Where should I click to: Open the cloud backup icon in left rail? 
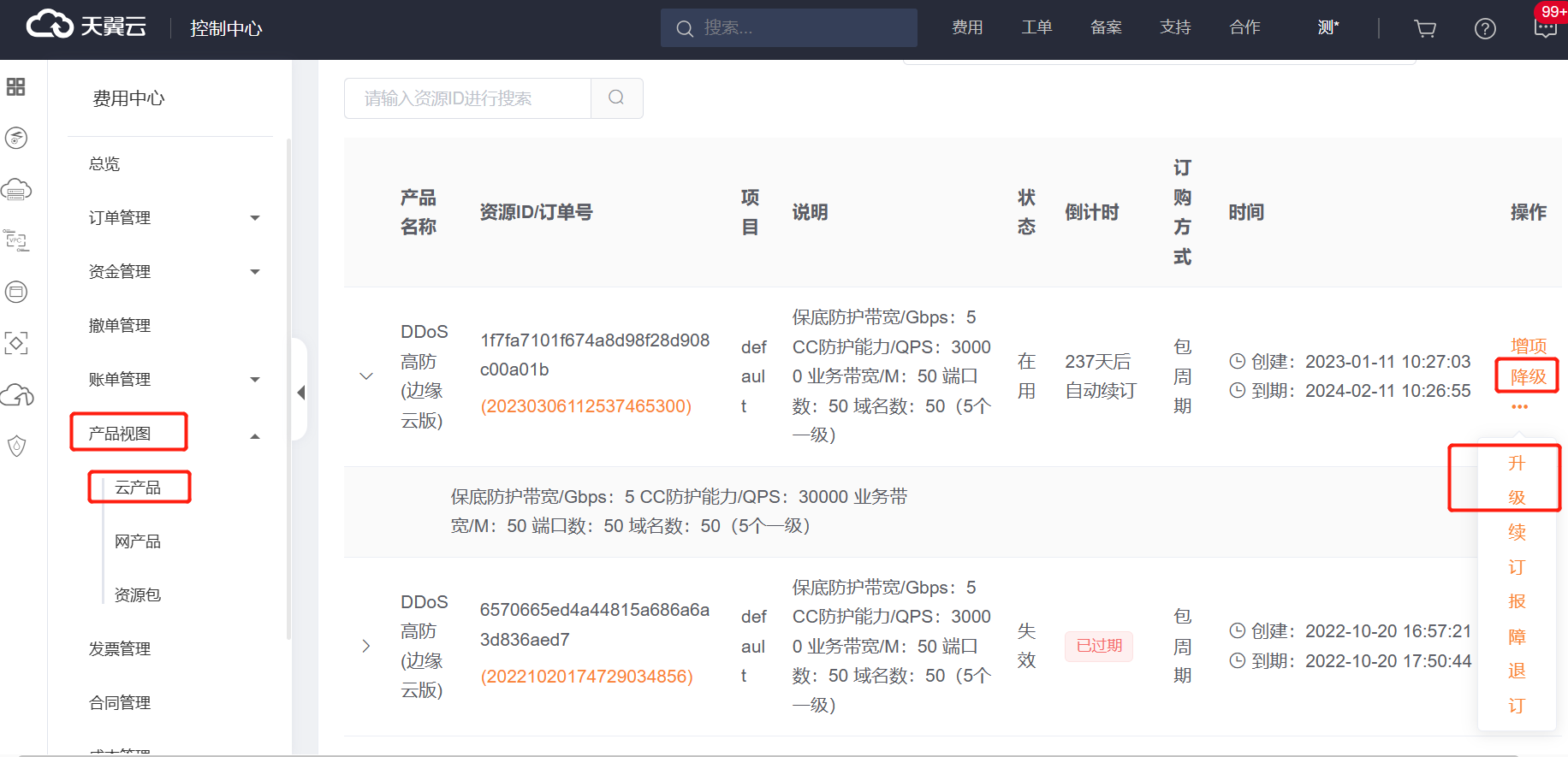click(17, 394)
